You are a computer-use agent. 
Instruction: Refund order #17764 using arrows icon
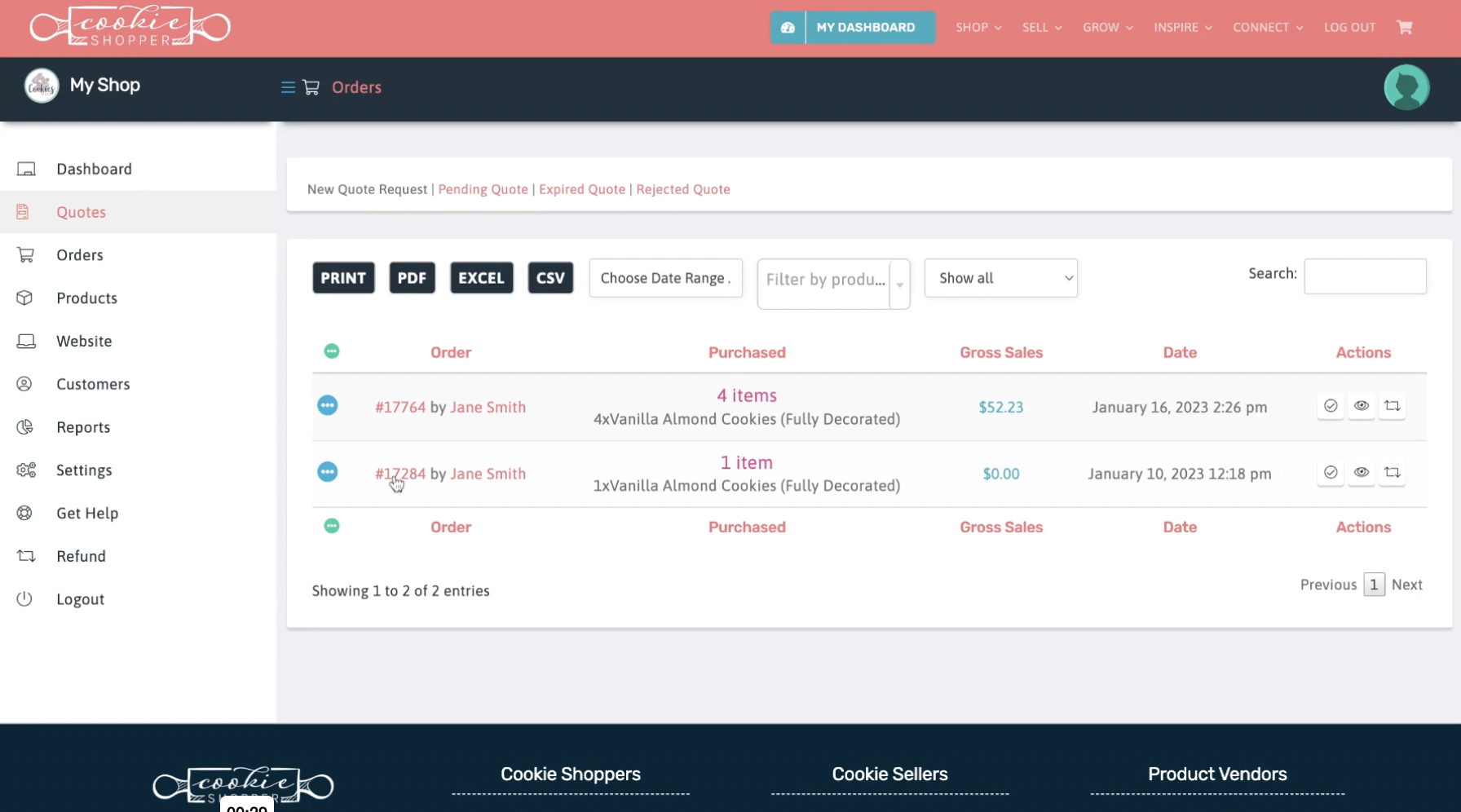(x=1393, y=406)
